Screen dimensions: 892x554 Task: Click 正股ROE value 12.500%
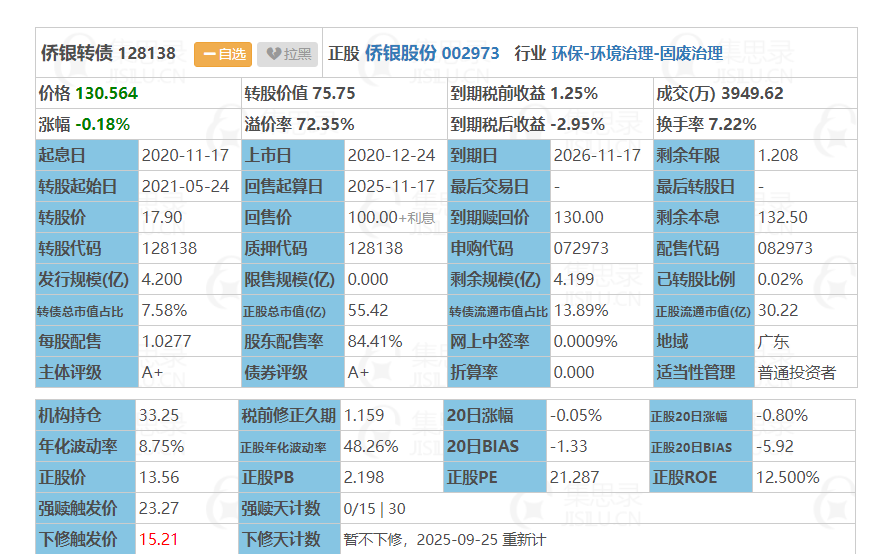point(787,477)
